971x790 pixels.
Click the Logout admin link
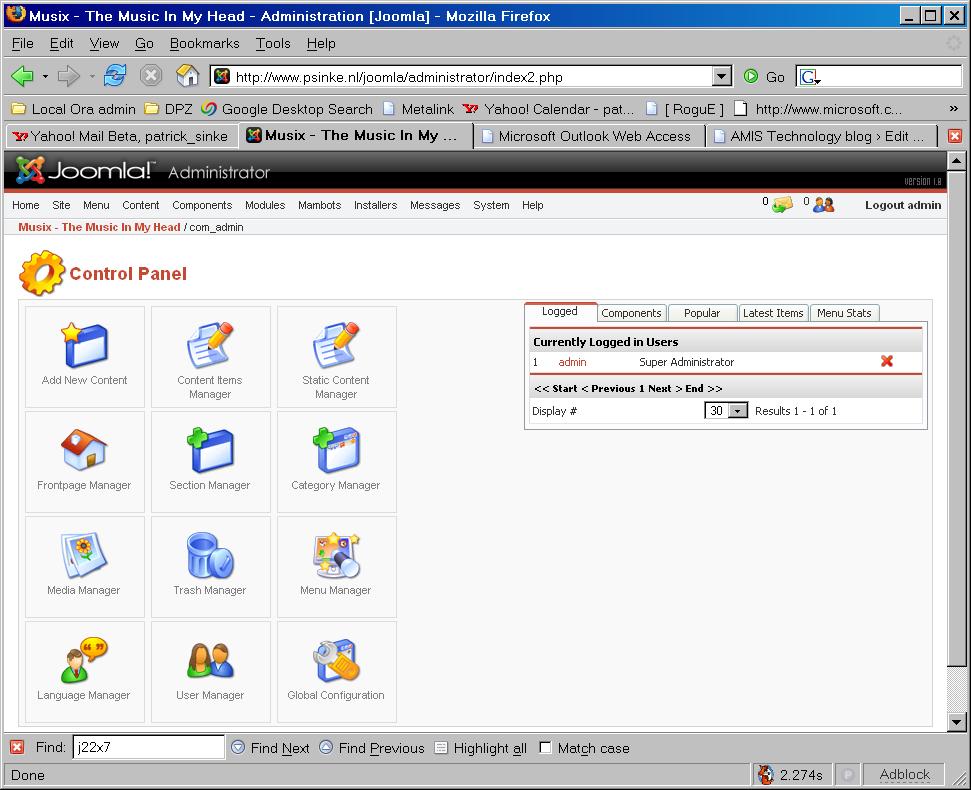tap(903, 205)
